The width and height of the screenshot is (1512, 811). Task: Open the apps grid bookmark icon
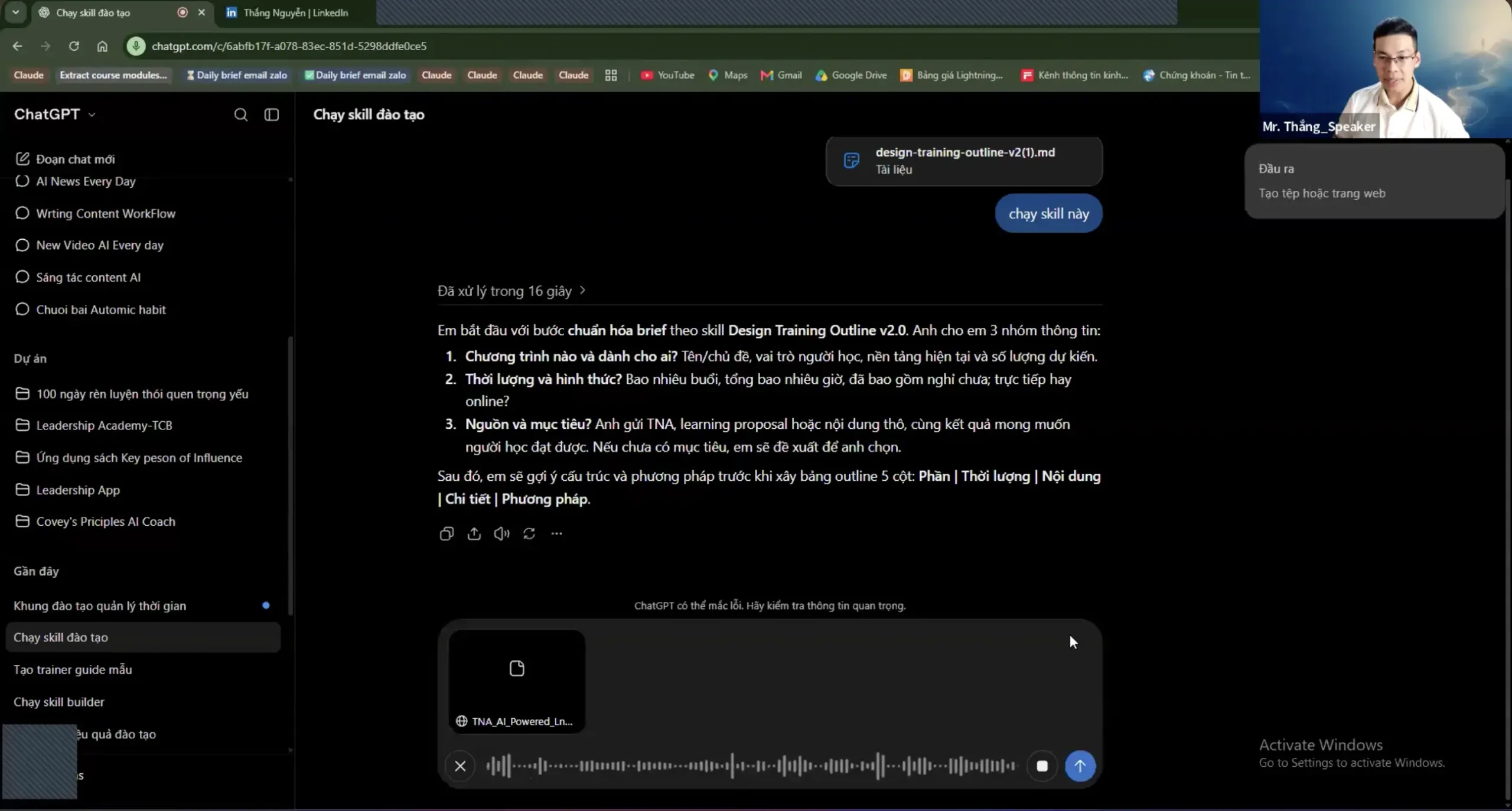611,75
